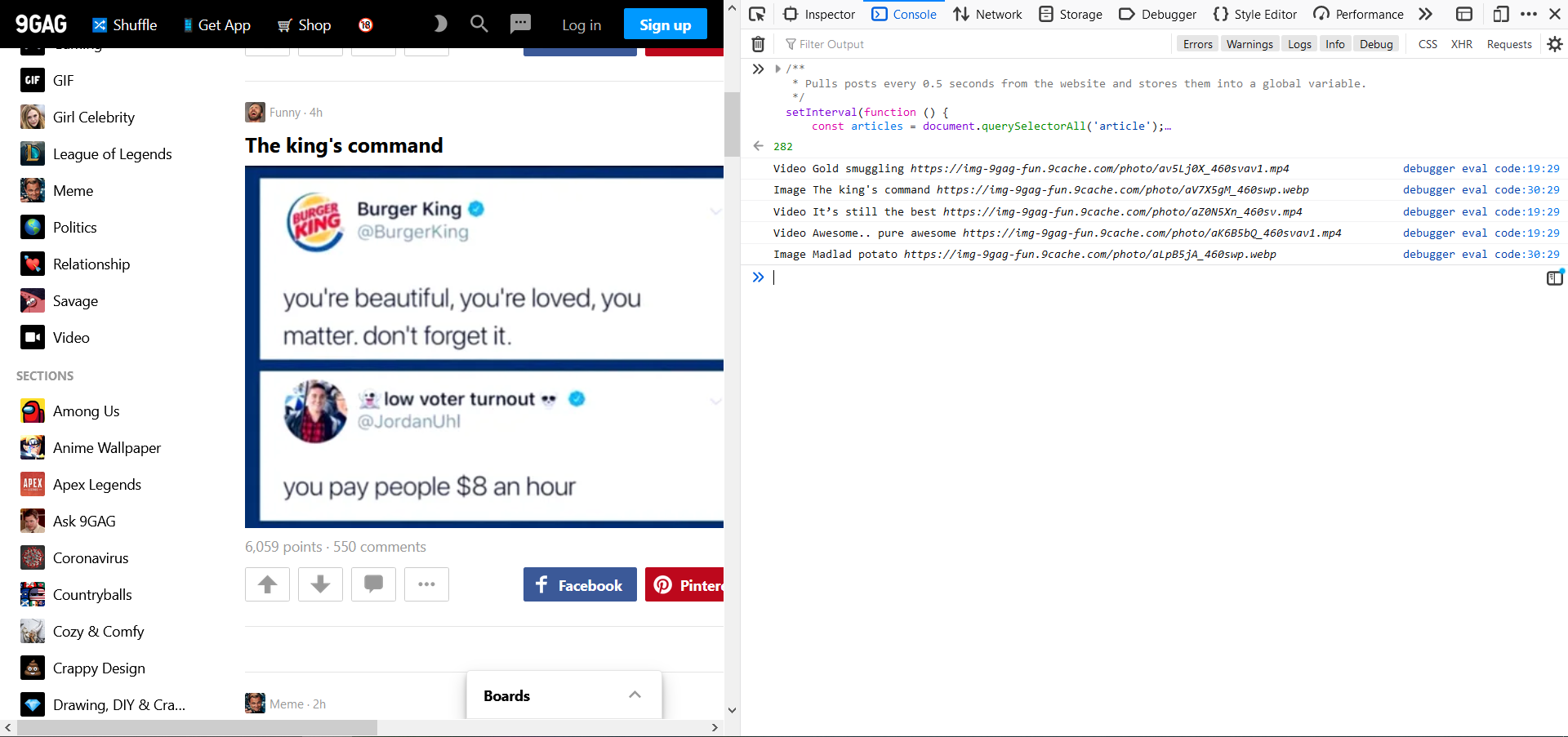1568x737 pixels.
Task: Click the page vertical scrollbar thumb
Action: coord(732,124)
